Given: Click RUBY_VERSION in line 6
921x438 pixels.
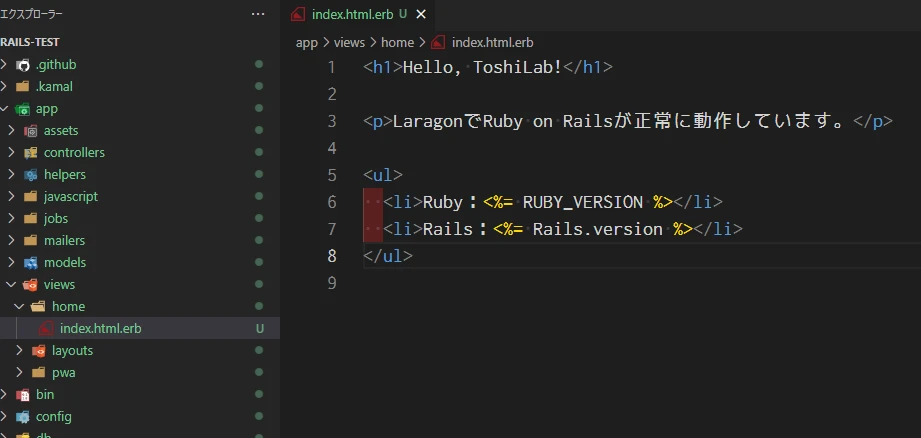Looking at the screenshot, I should click(583, 202).
